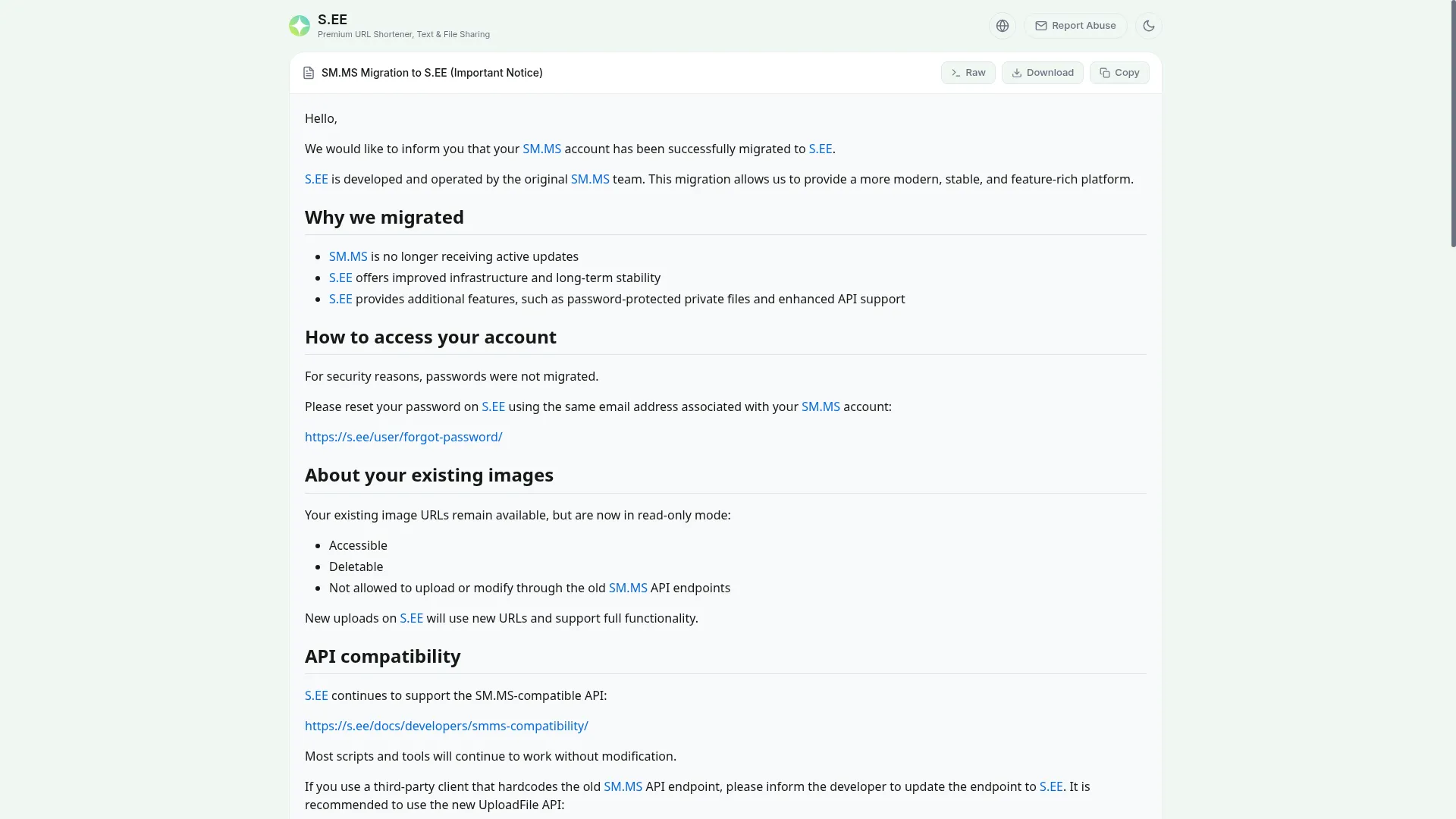Open SM.MS link in "no longer receiving active updates" bullet

click(348, 257)
